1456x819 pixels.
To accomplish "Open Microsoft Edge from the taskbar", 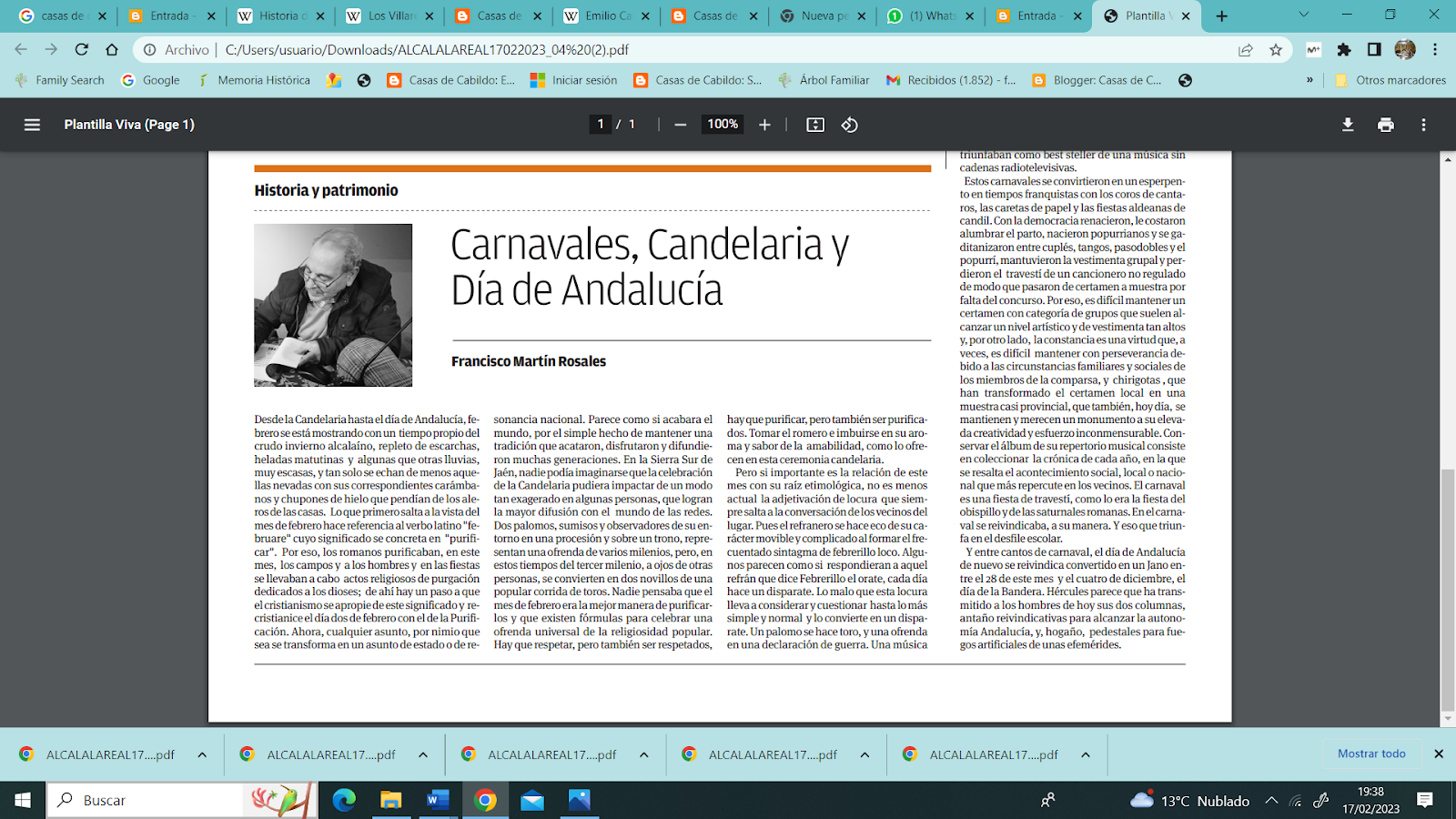I will (x=344, y=800).
